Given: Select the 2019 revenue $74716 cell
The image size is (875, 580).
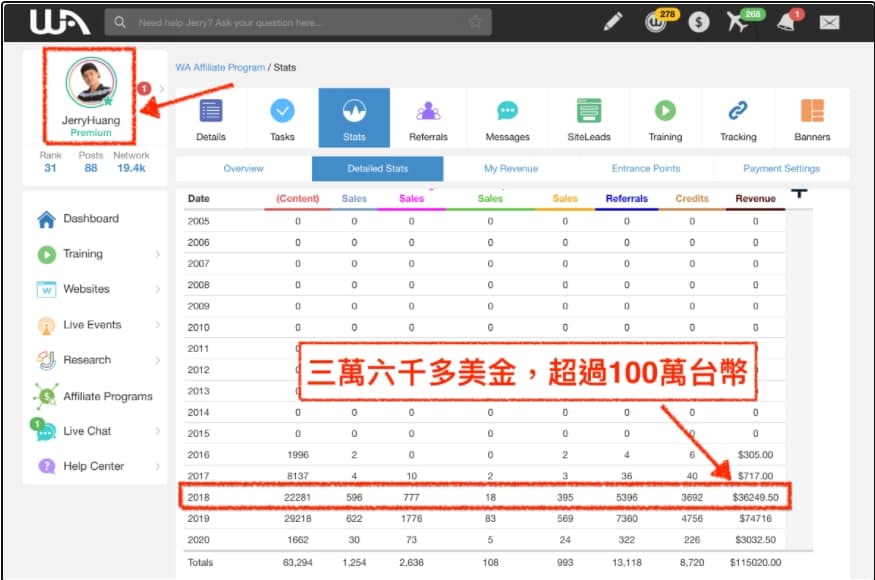Looking at the screenshot, I should 755,519.
